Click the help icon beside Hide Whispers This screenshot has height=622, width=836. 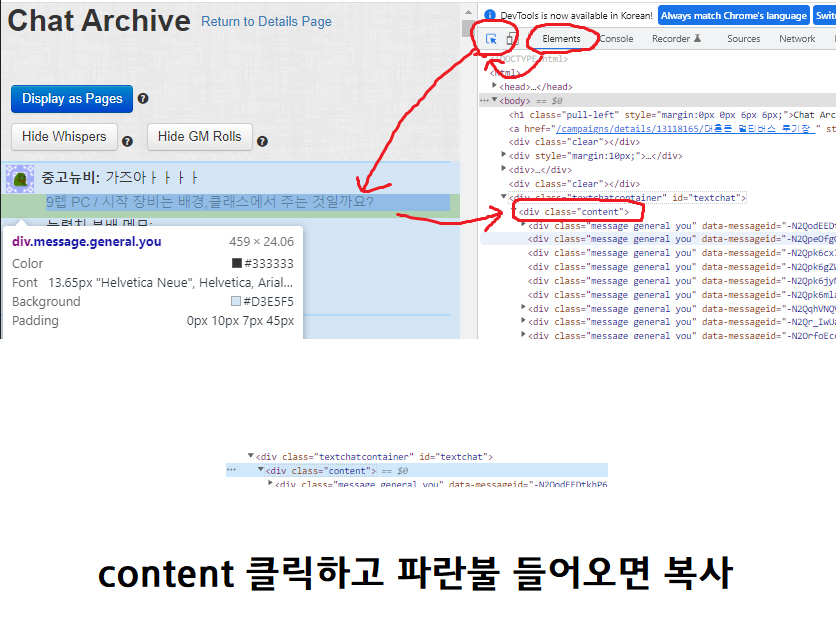coord(127,141)
